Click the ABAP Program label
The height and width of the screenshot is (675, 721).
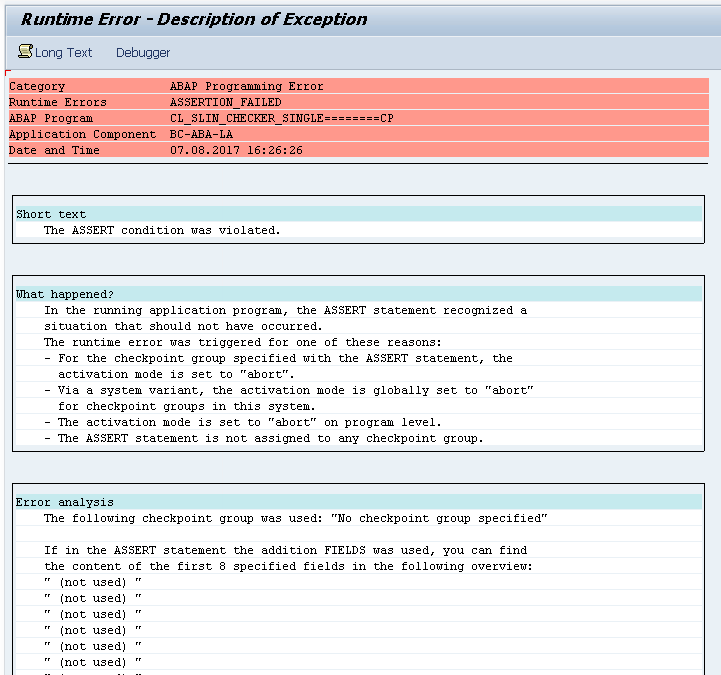[x=51, y=118]
